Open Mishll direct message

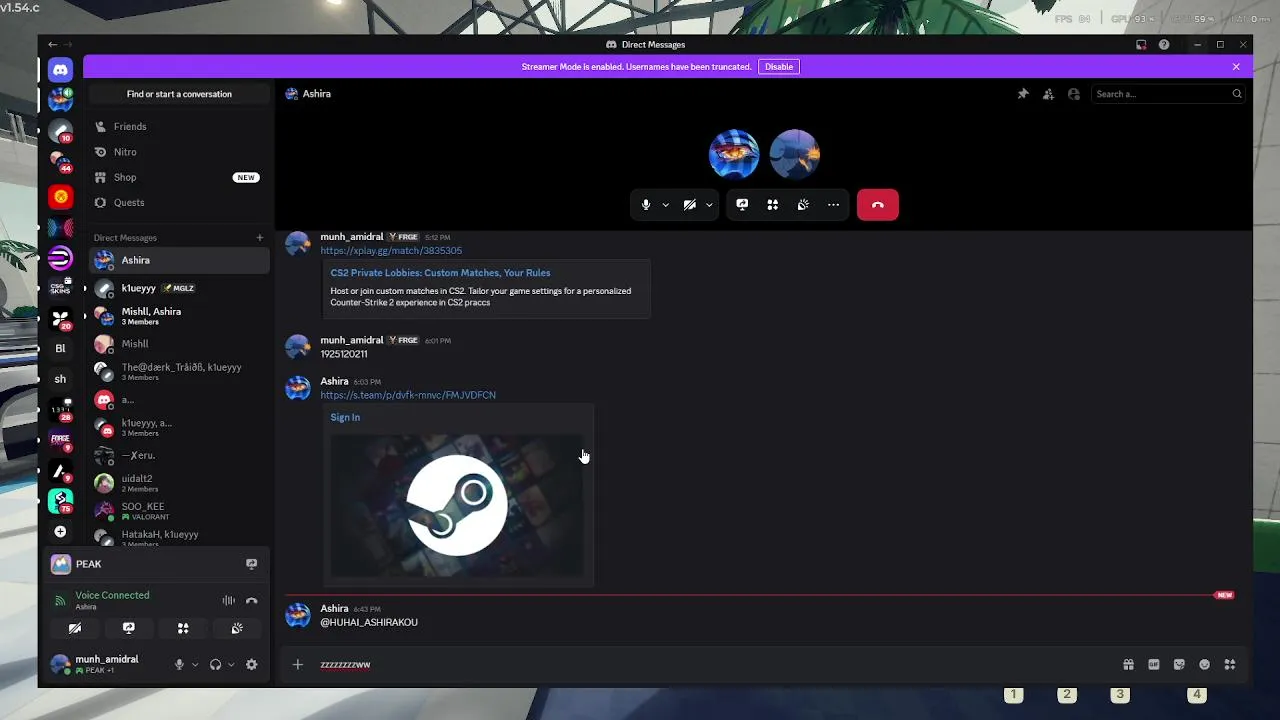(x=179, y=344)
